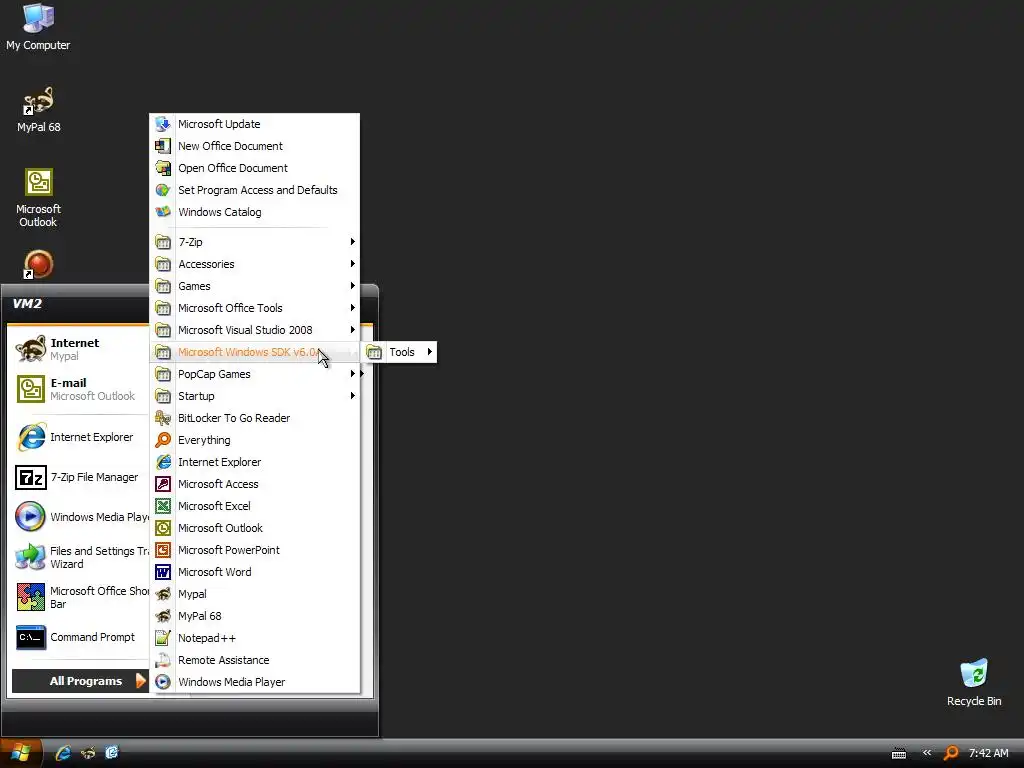Open Set Program Access and Defaults

(255, 190)
